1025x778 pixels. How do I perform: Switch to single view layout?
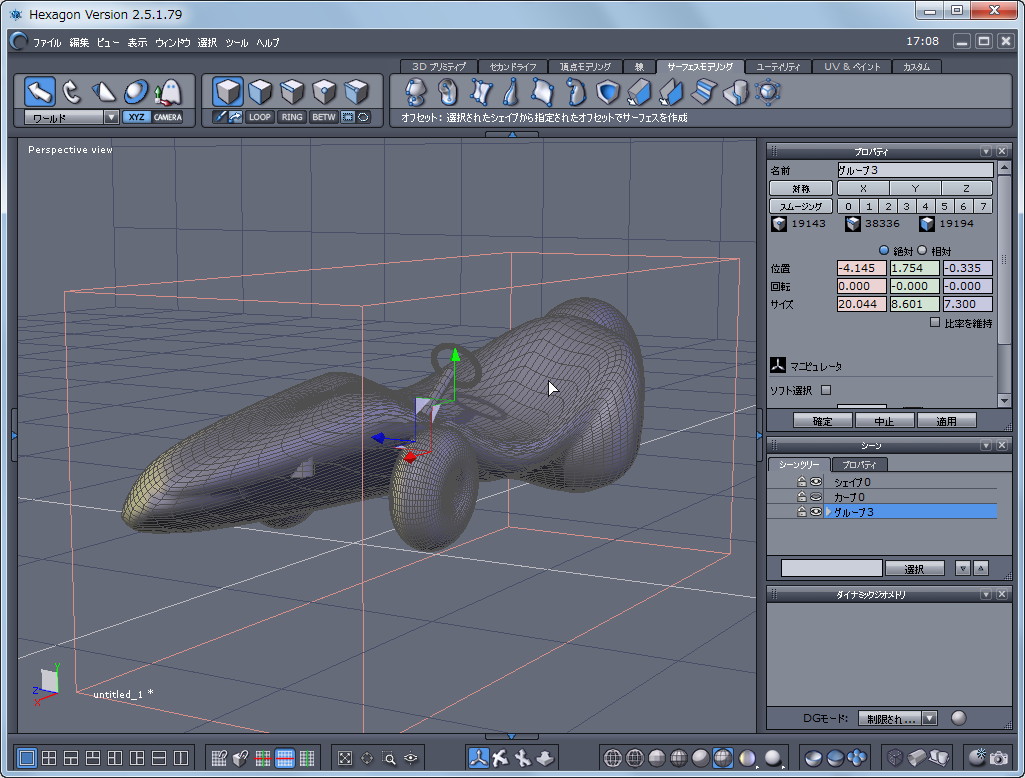click(x=27, y=757)
